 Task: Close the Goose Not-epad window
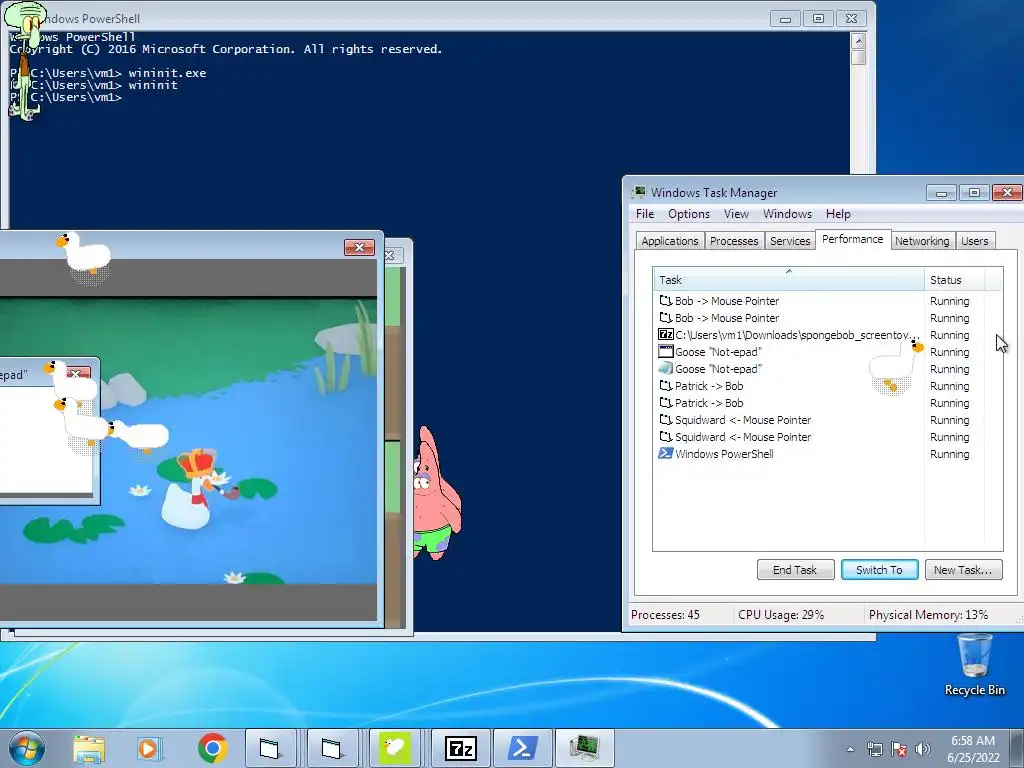77,373
